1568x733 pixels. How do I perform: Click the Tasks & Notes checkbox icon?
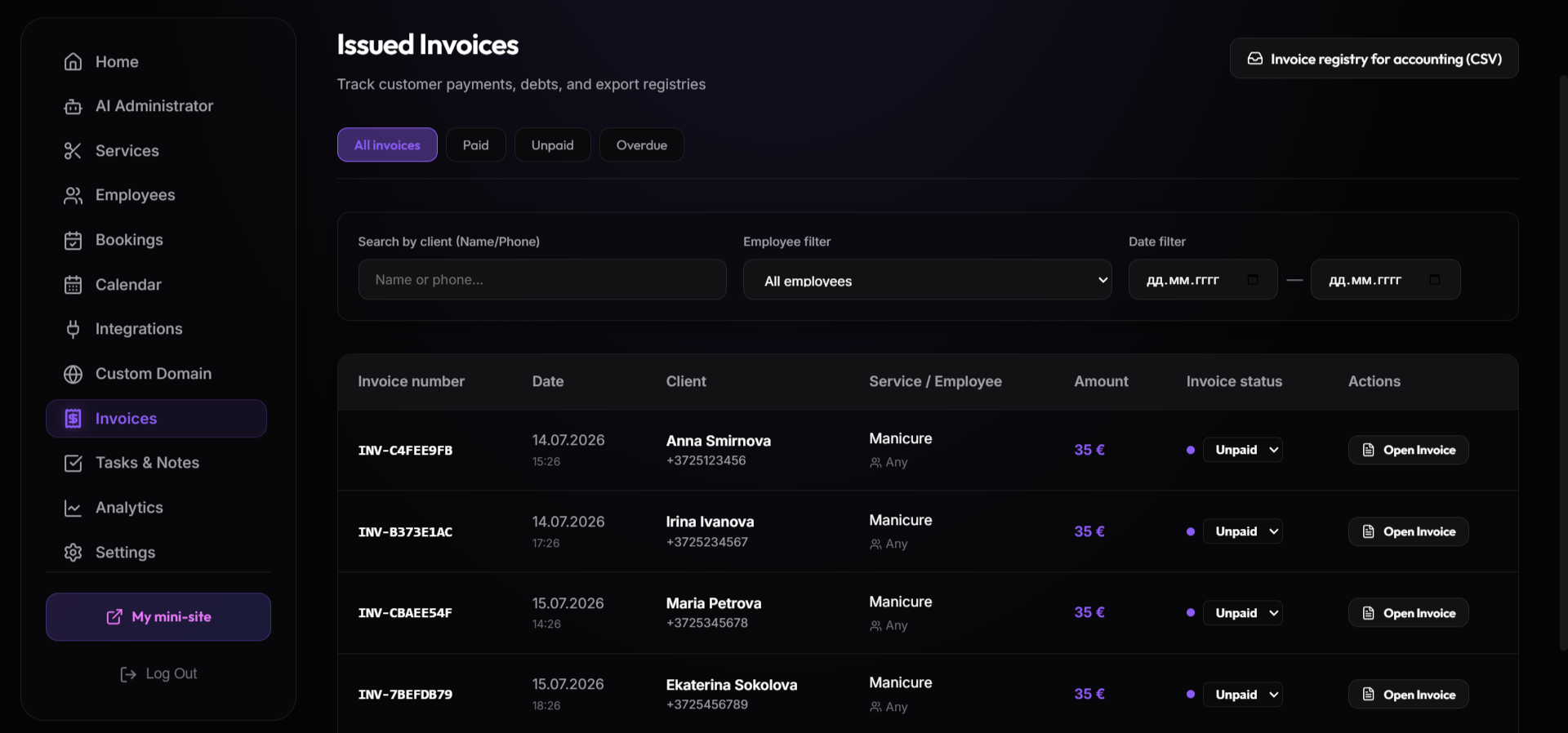click(73, 463)
